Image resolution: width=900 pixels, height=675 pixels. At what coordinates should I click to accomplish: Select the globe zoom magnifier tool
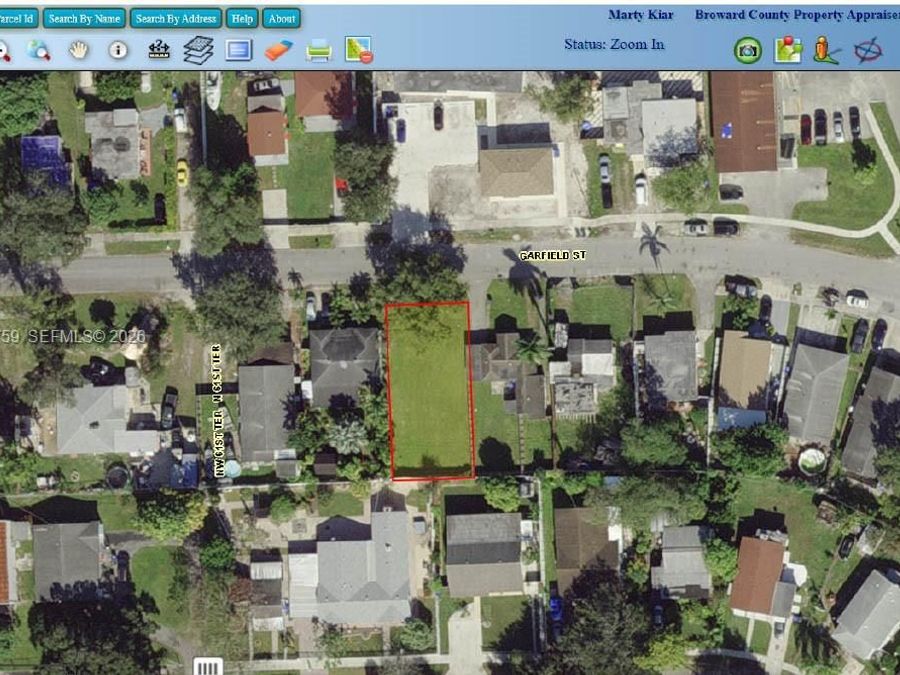38,51
